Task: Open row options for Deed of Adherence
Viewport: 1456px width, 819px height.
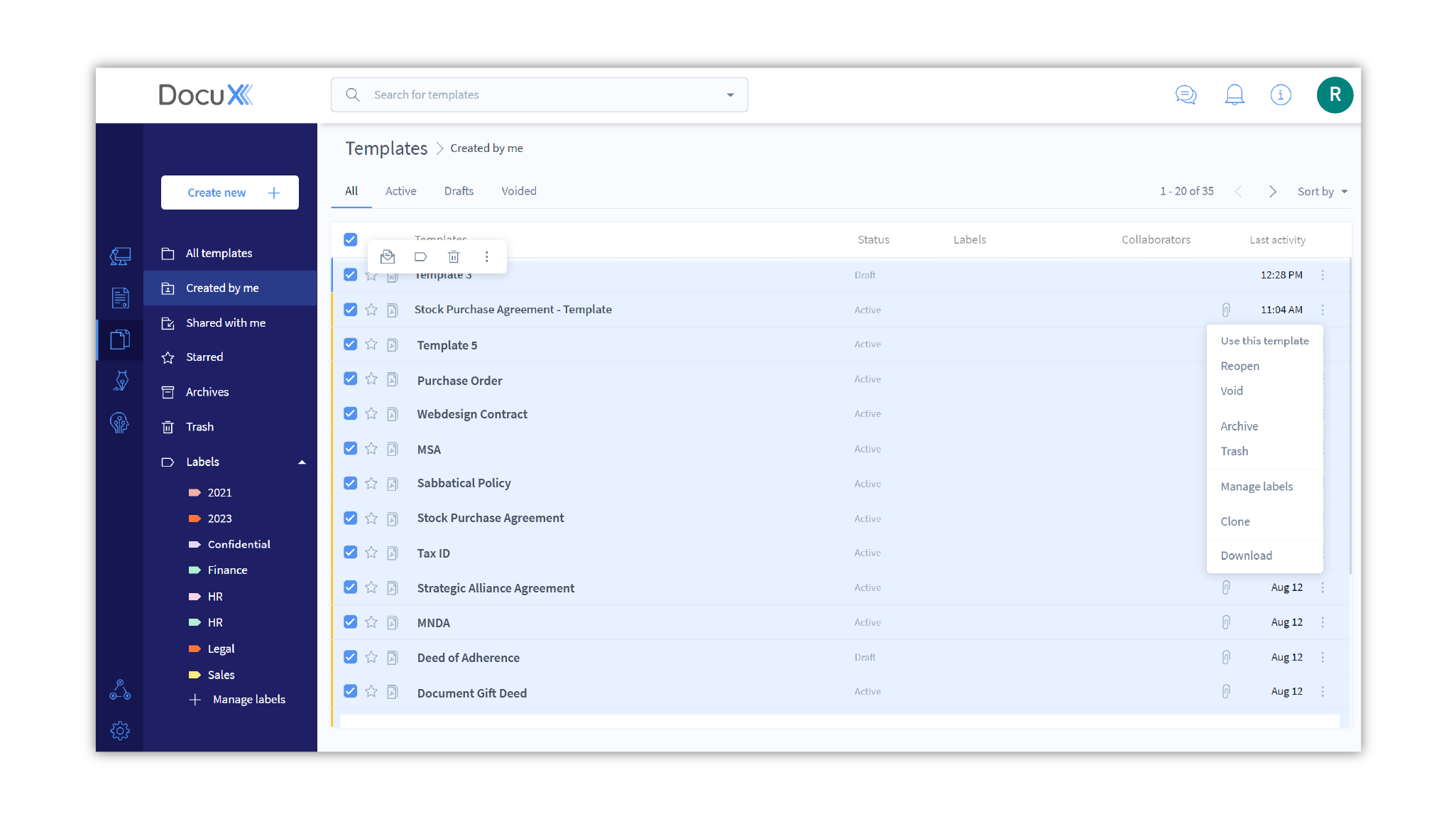Action: (1323, 657)
